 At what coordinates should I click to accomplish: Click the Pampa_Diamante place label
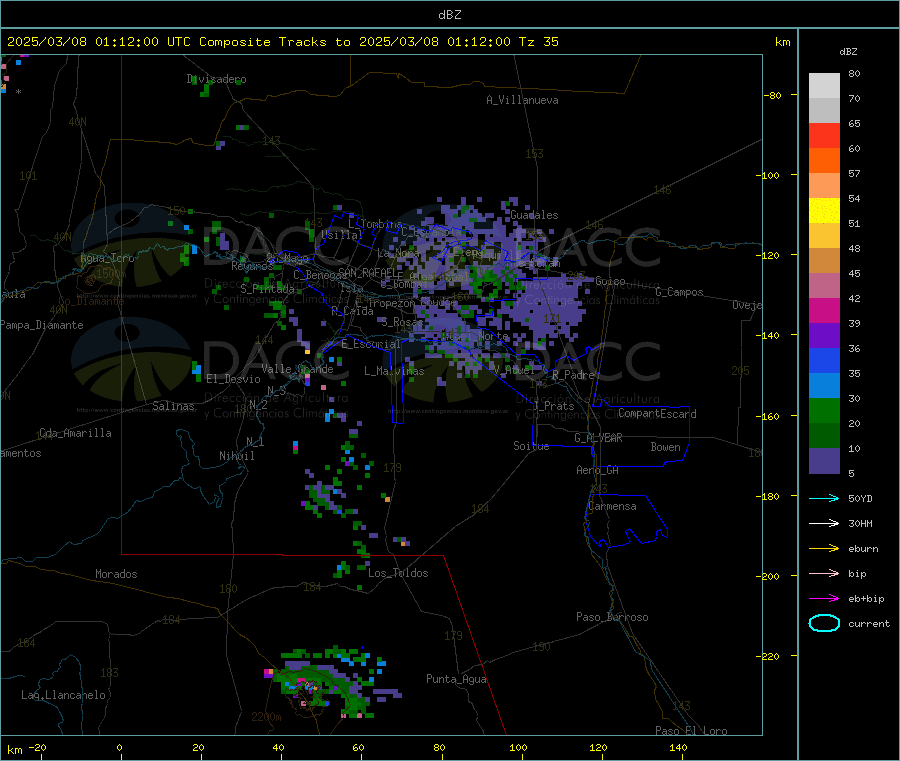[42, 325]
